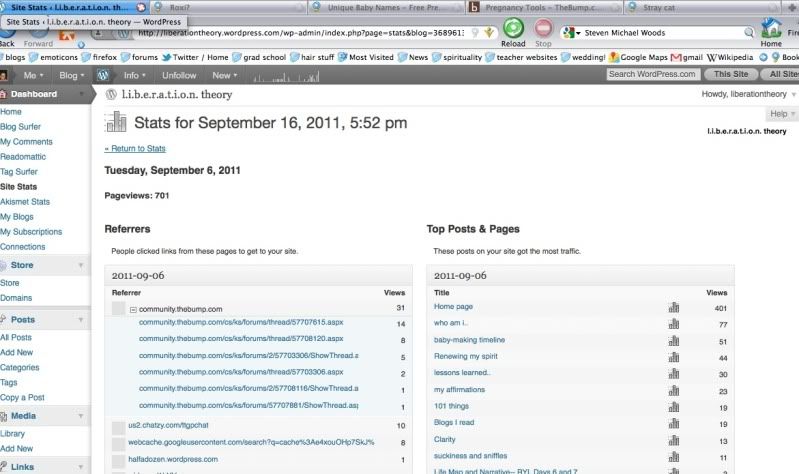Click the Steven Michael Woods search box

coord(662,33)
